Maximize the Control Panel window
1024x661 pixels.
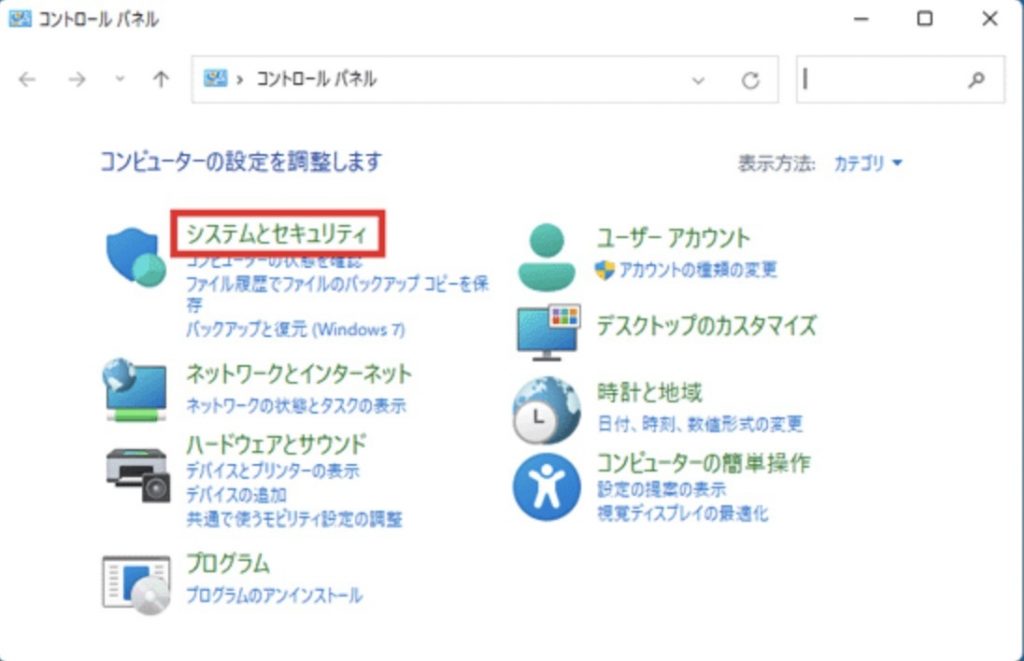point(925,18)
